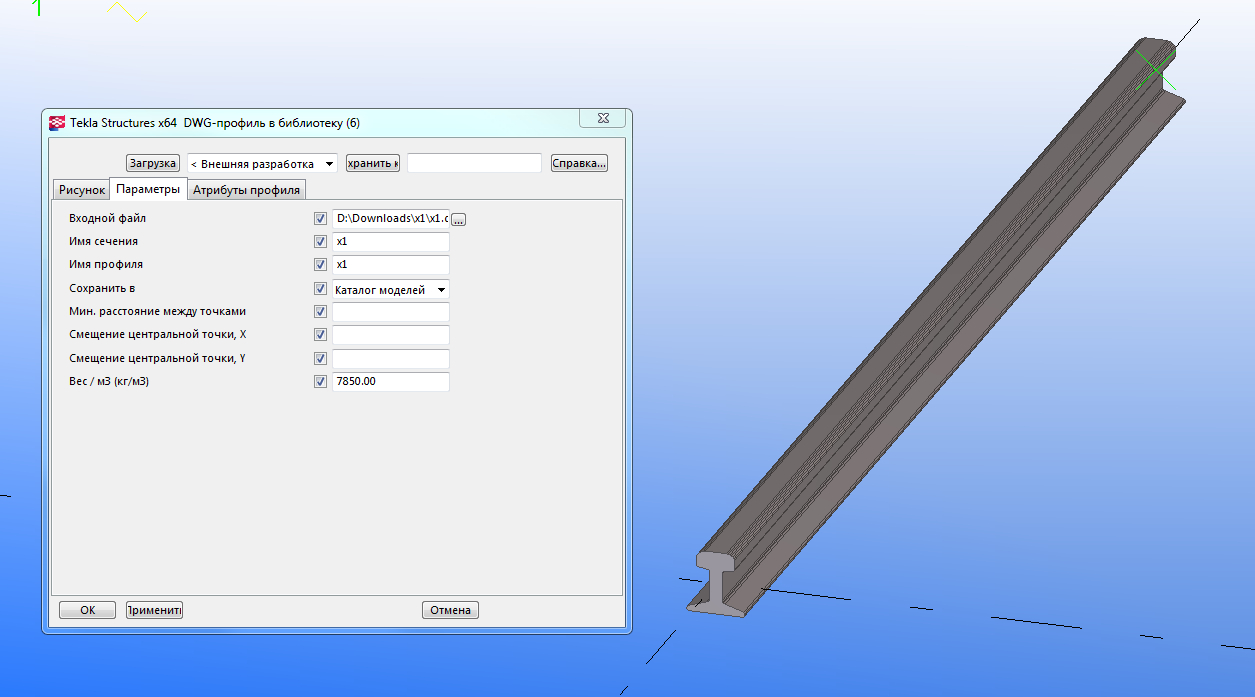
Task: Click the Сохранить как button
Action: [x=373, y=163]
